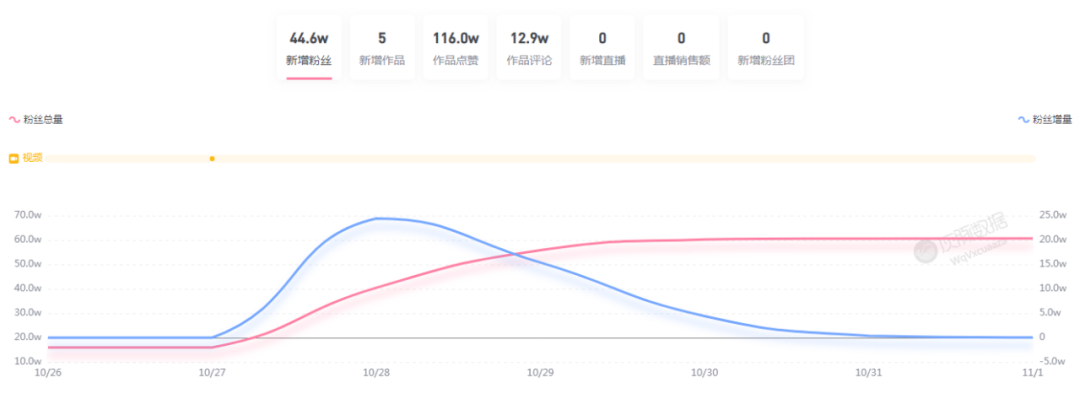The width and height of the screenshot is (1080, 399).
Task: Select the 新增粉丝团 metric card
Action: click(766, 48)
